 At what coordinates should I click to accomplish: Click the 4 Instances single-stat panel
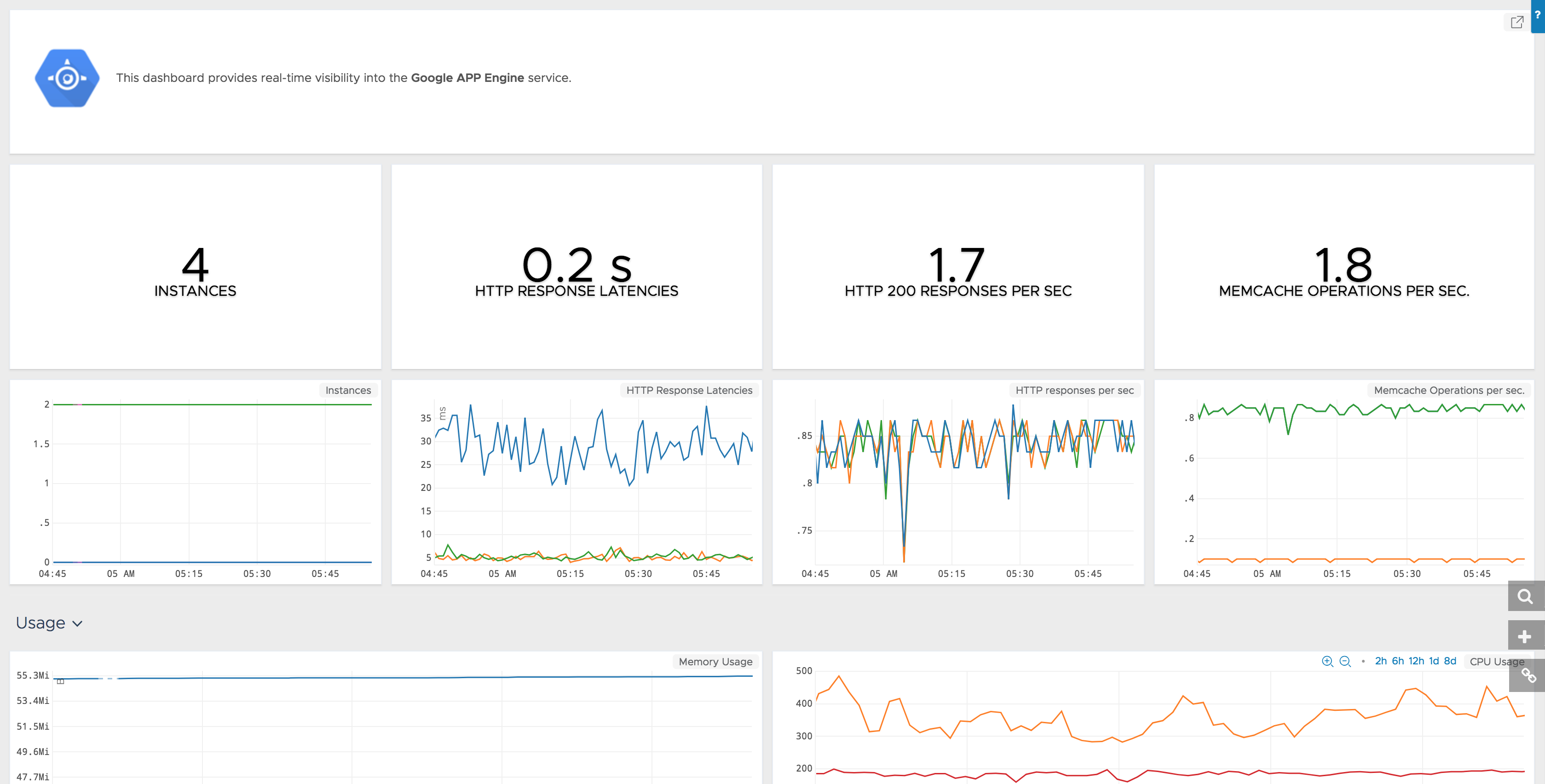195,267
